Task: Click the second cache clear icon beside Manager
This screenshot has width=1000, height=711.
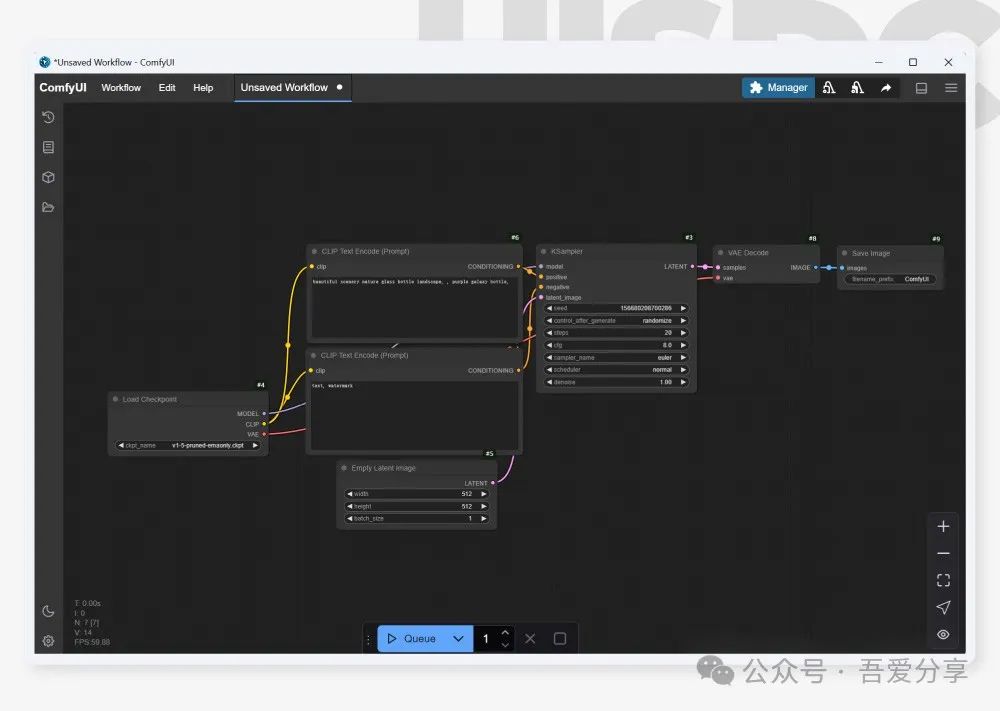Action: (857, 87)
